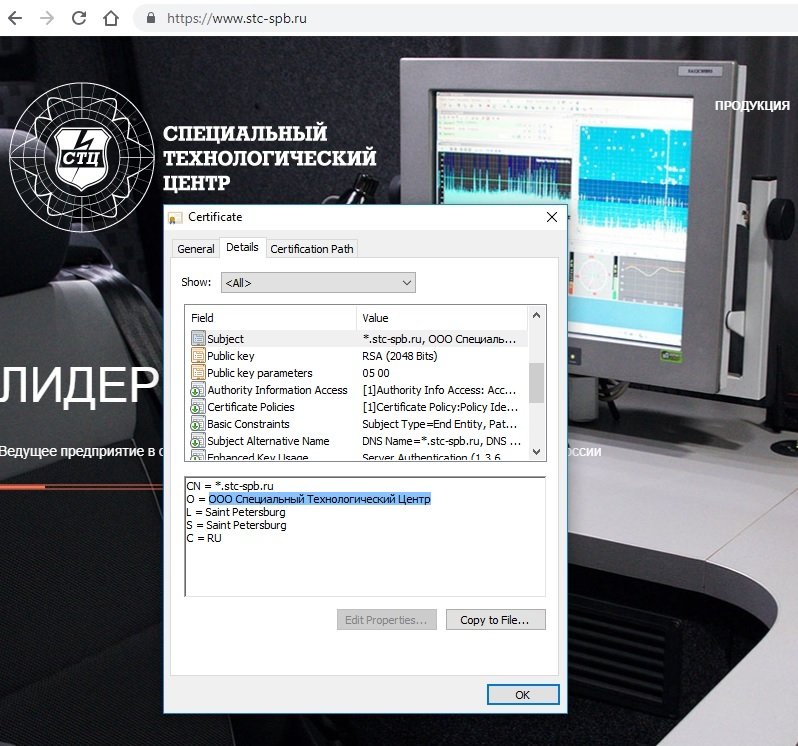The height and width of the screenshot is (746, 798).
Task: Click the CN = *.stc-spb.ru line
Action: pyautogui.click(x=230, y=485)
